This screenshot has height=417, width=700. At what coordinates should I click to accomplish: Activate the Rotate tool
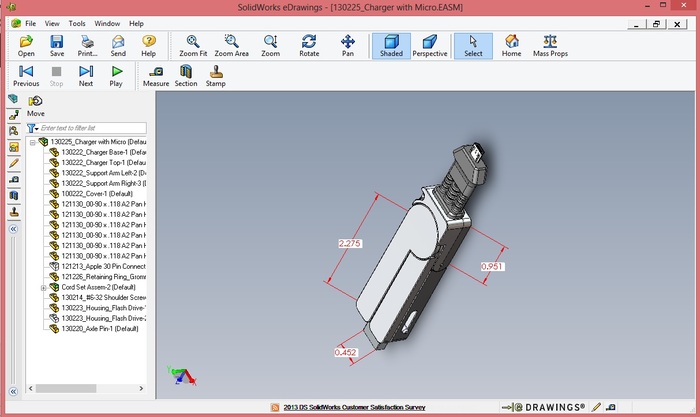pos(309,46)
